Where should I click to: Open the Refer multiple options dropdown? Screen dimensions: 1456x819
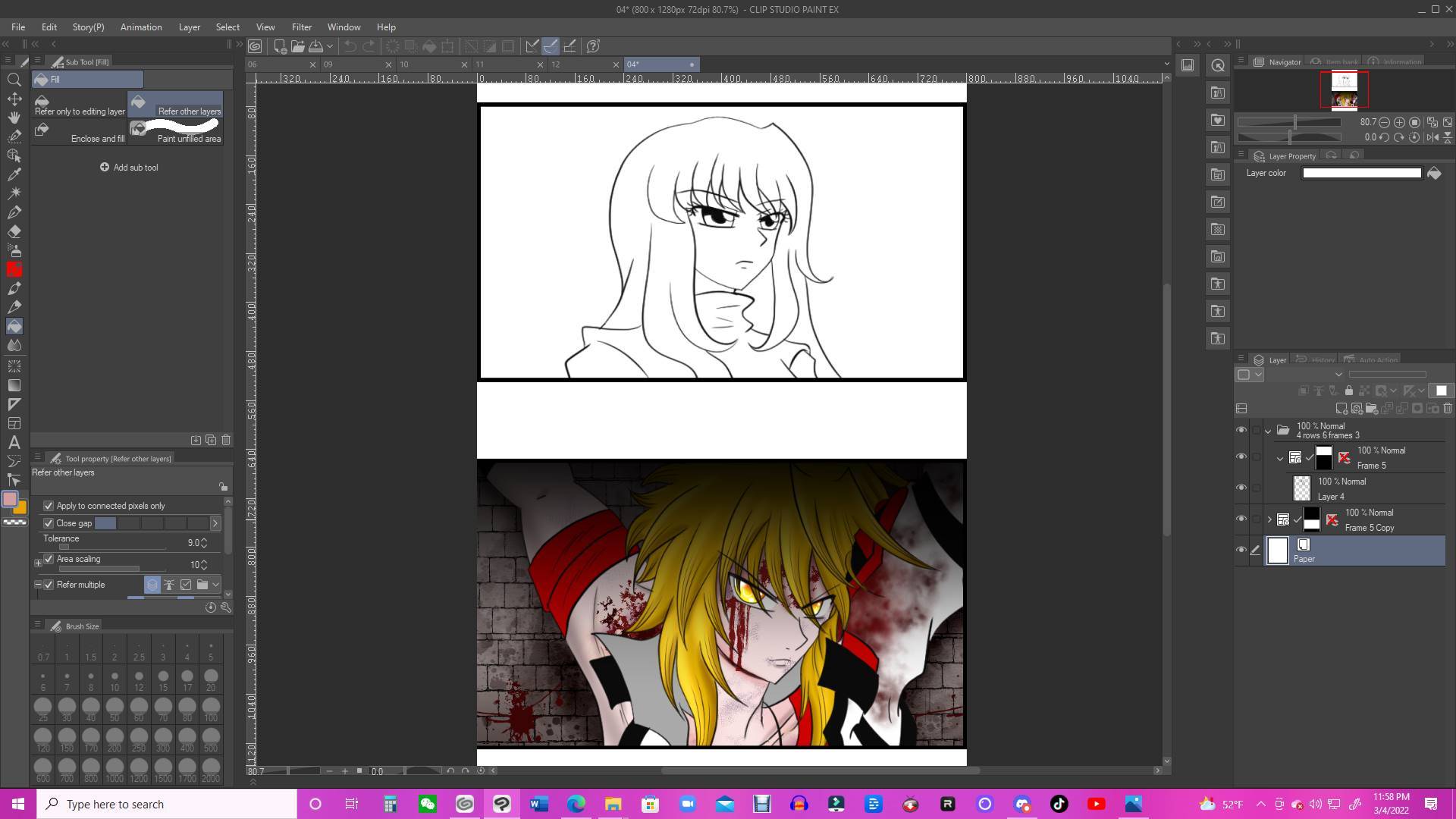(x=215, y=585)
